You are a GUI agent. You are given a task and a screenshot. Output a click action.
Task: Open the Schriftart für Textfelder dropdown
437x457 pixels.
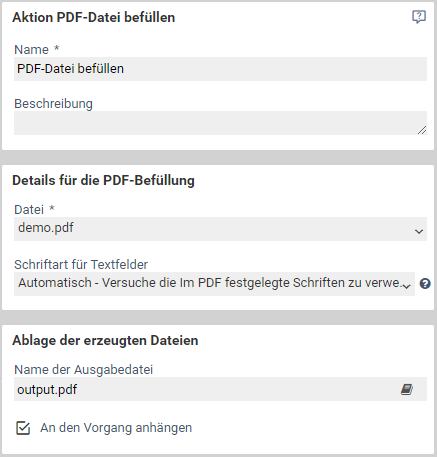click(214, 284)
